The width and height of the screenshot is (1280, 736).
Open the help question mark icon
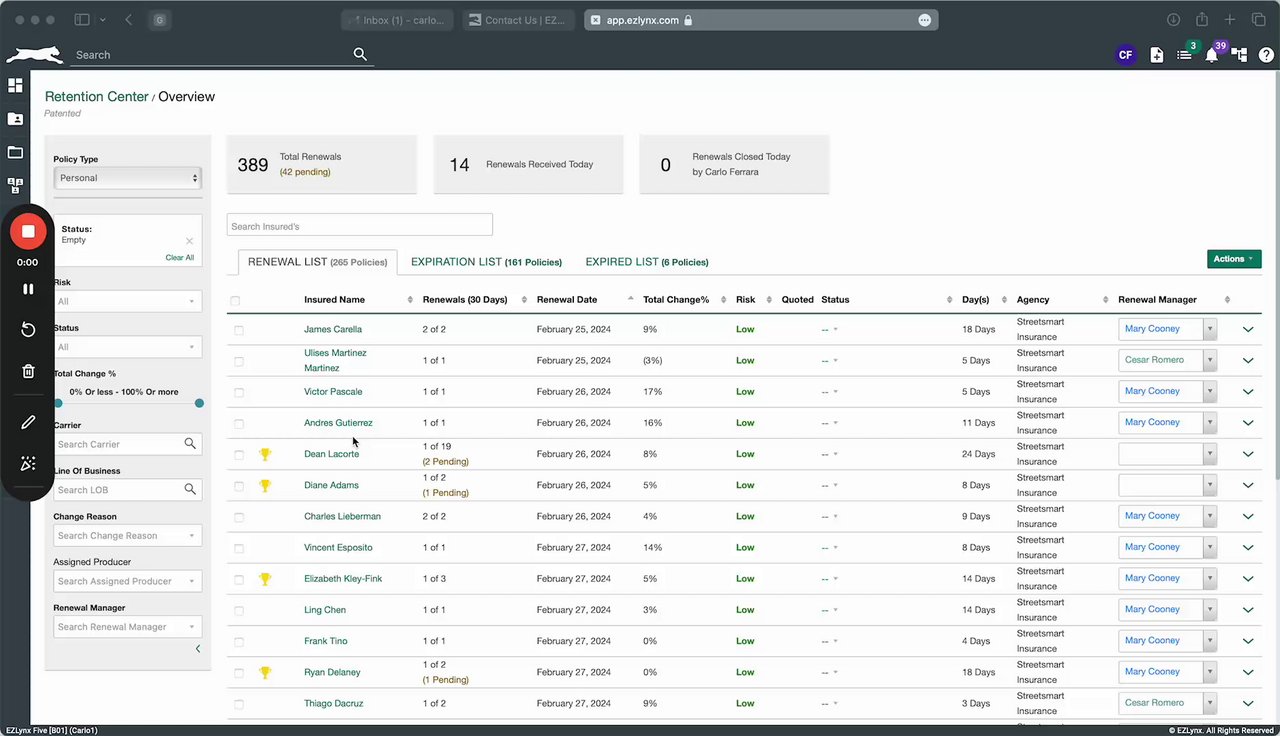(1266, 55)
